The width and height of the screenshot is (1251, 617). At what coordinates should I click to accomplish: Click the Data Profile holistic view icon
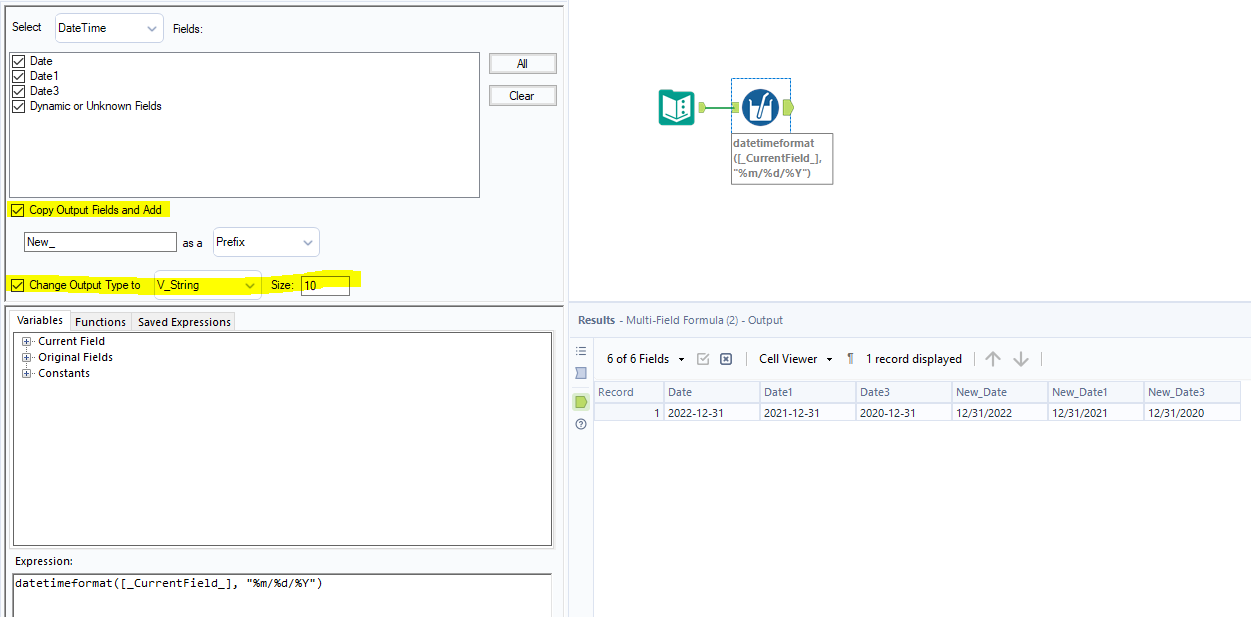pos(582,372)
